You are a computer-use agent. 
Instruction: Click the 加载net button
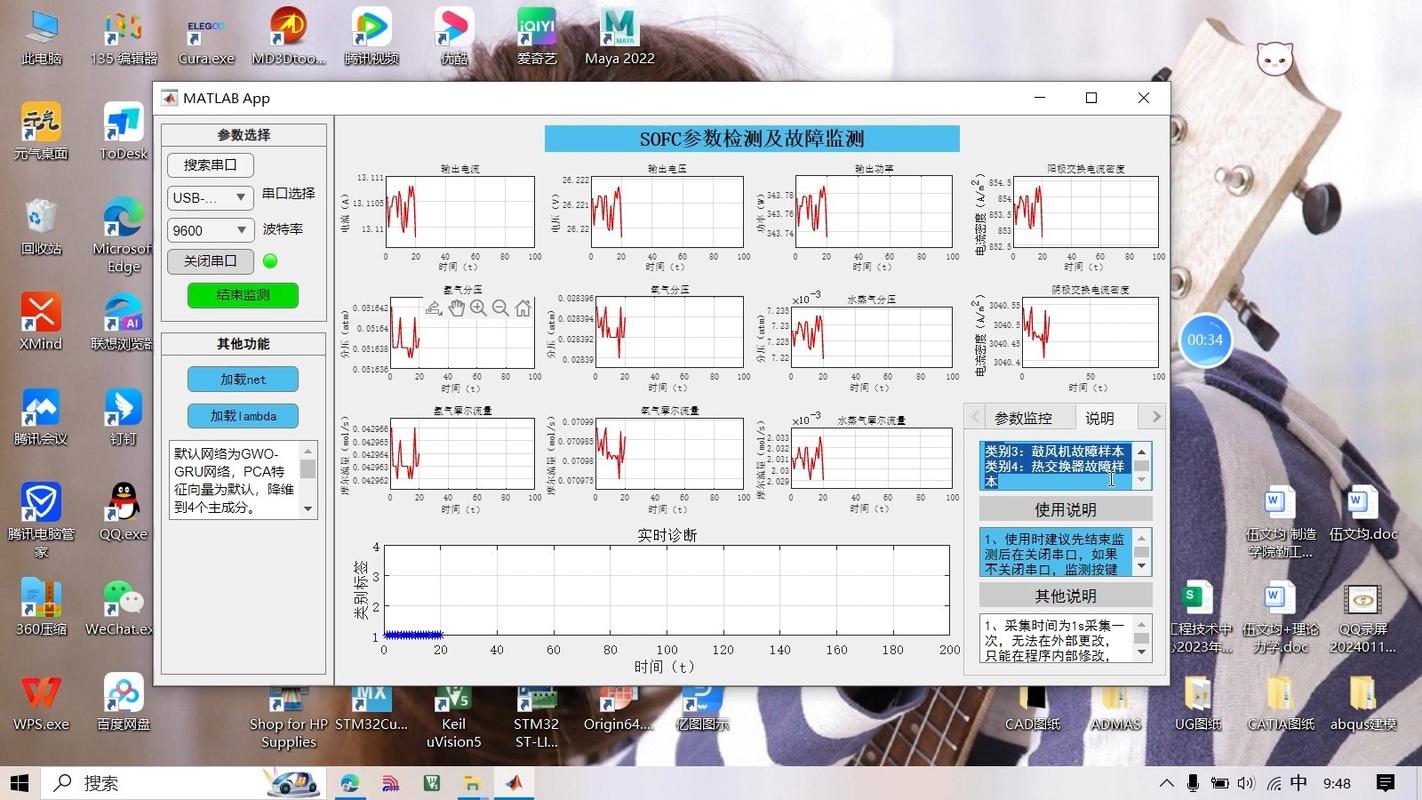243,380
